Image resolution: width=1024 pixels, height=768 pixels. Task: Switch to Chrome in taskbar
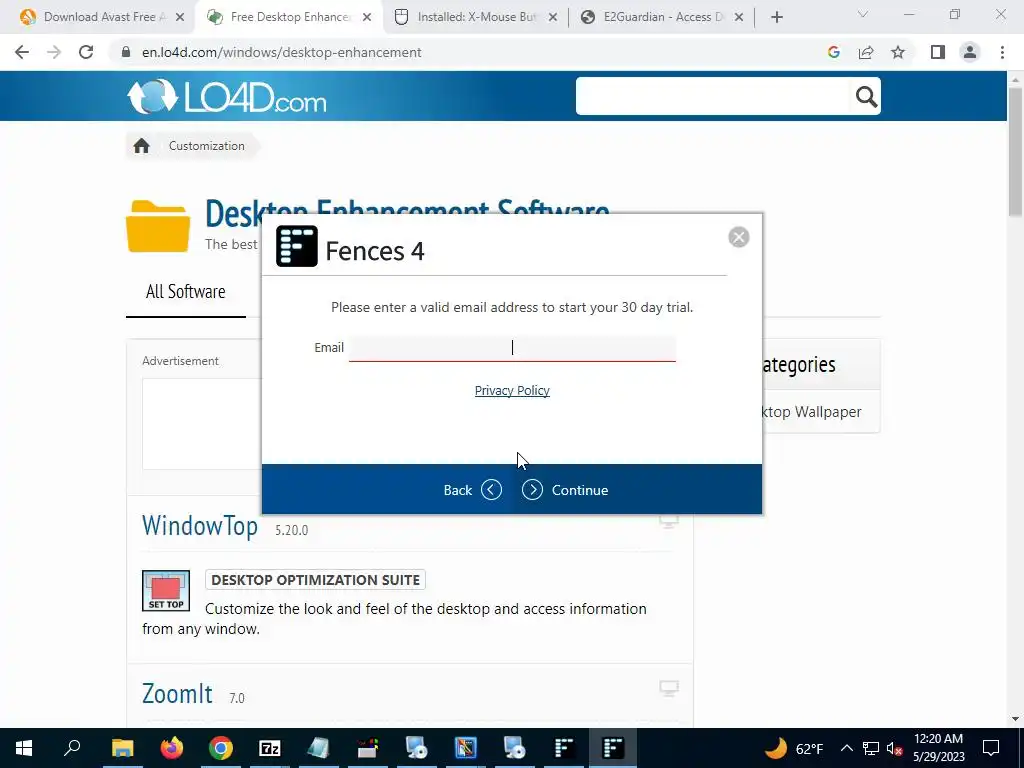coord(221,748)
